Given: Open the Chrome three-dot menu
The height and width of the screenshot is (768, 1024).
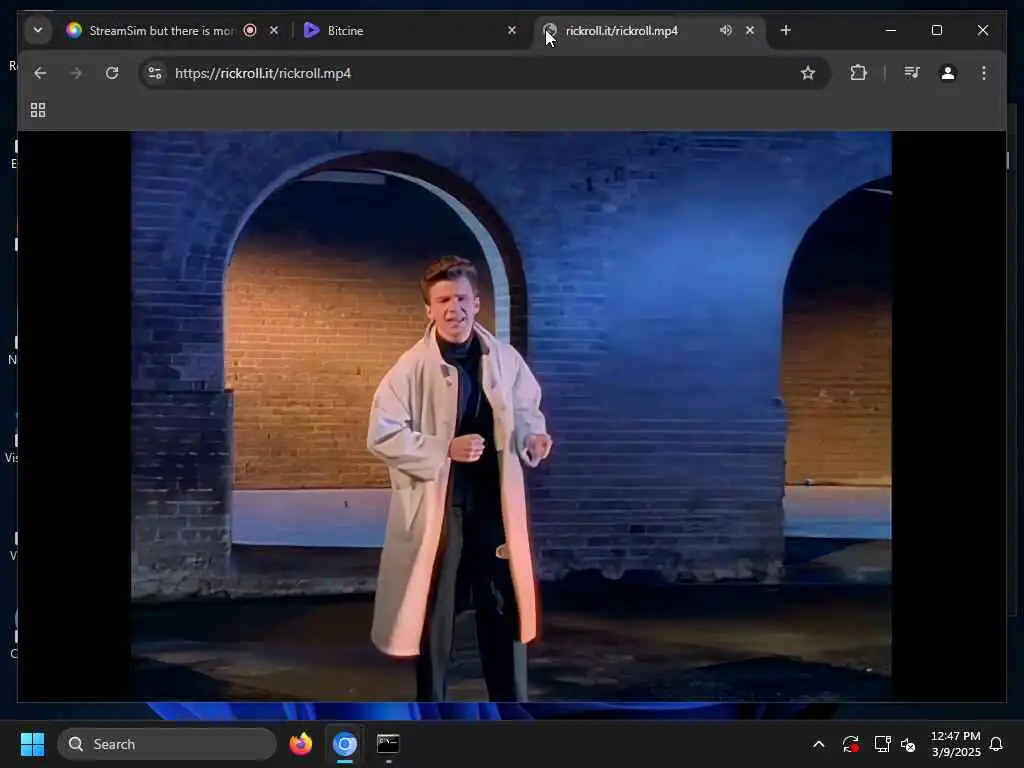Looking at the screenshot, I should [984, 73].
